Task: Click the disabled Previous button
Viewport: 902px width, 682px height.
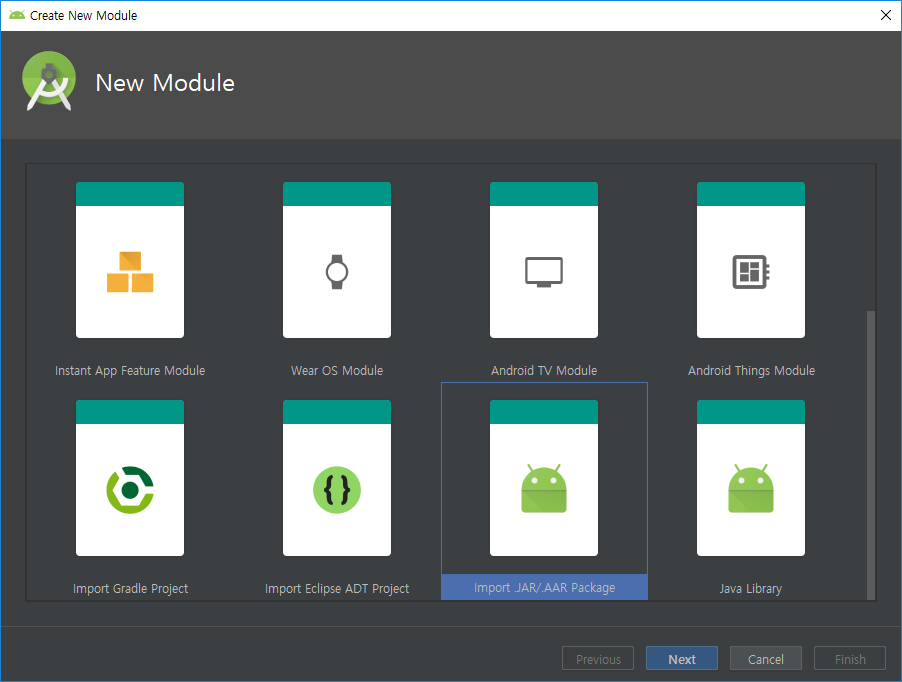Action: click(598, 659)
